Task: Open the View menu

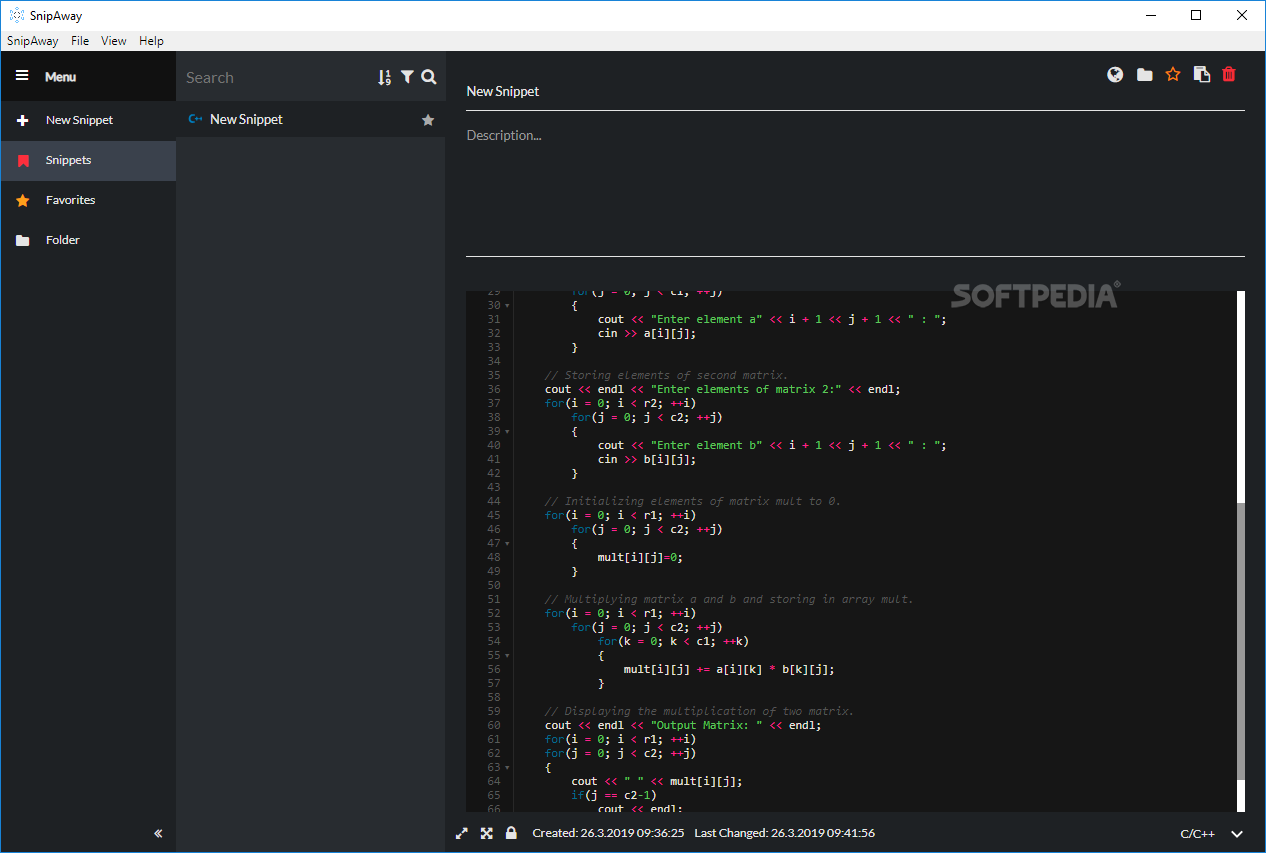Action: click(x=114, y=41)
